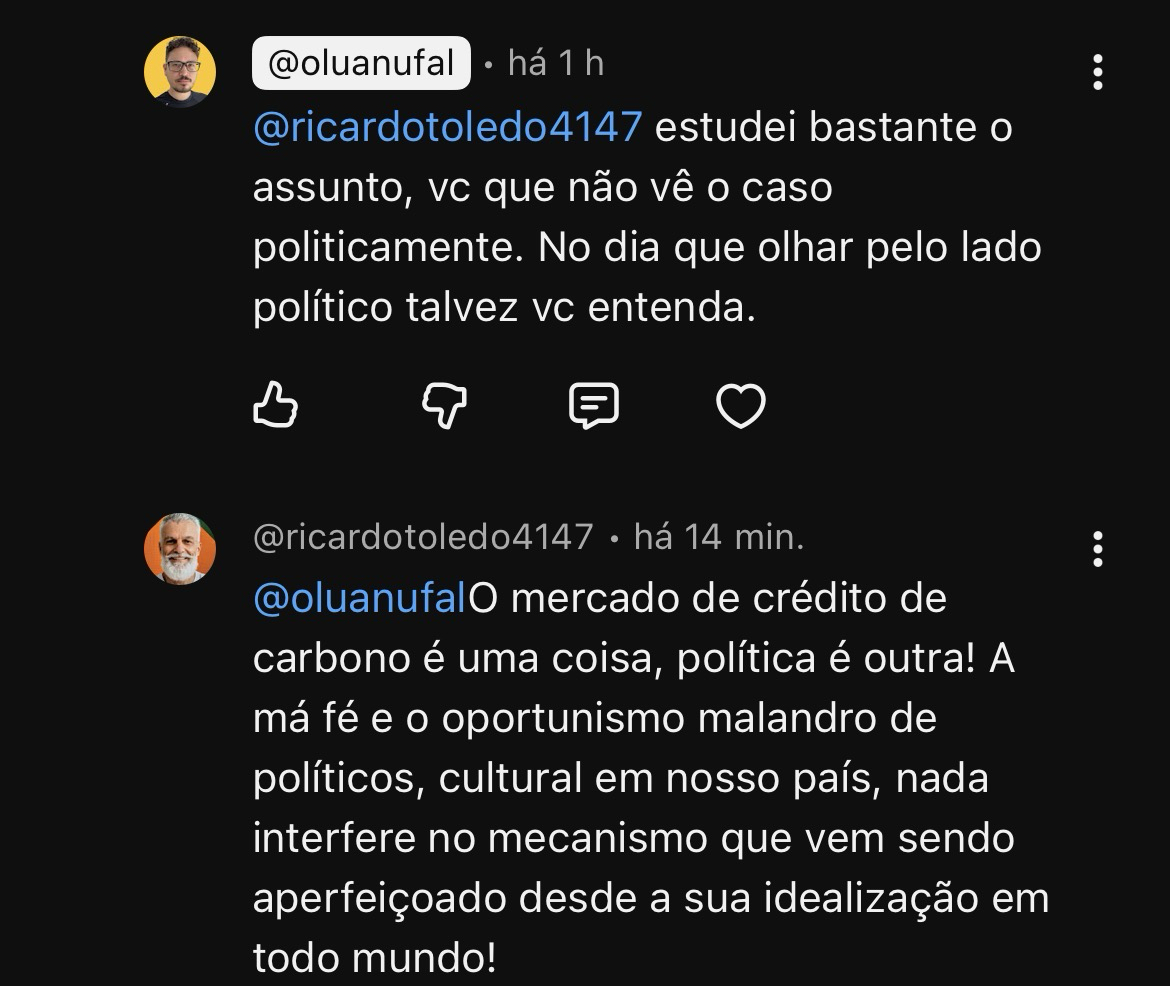Open the three-dot menu on @oluanufal's comment

(x=1098, y=73)
